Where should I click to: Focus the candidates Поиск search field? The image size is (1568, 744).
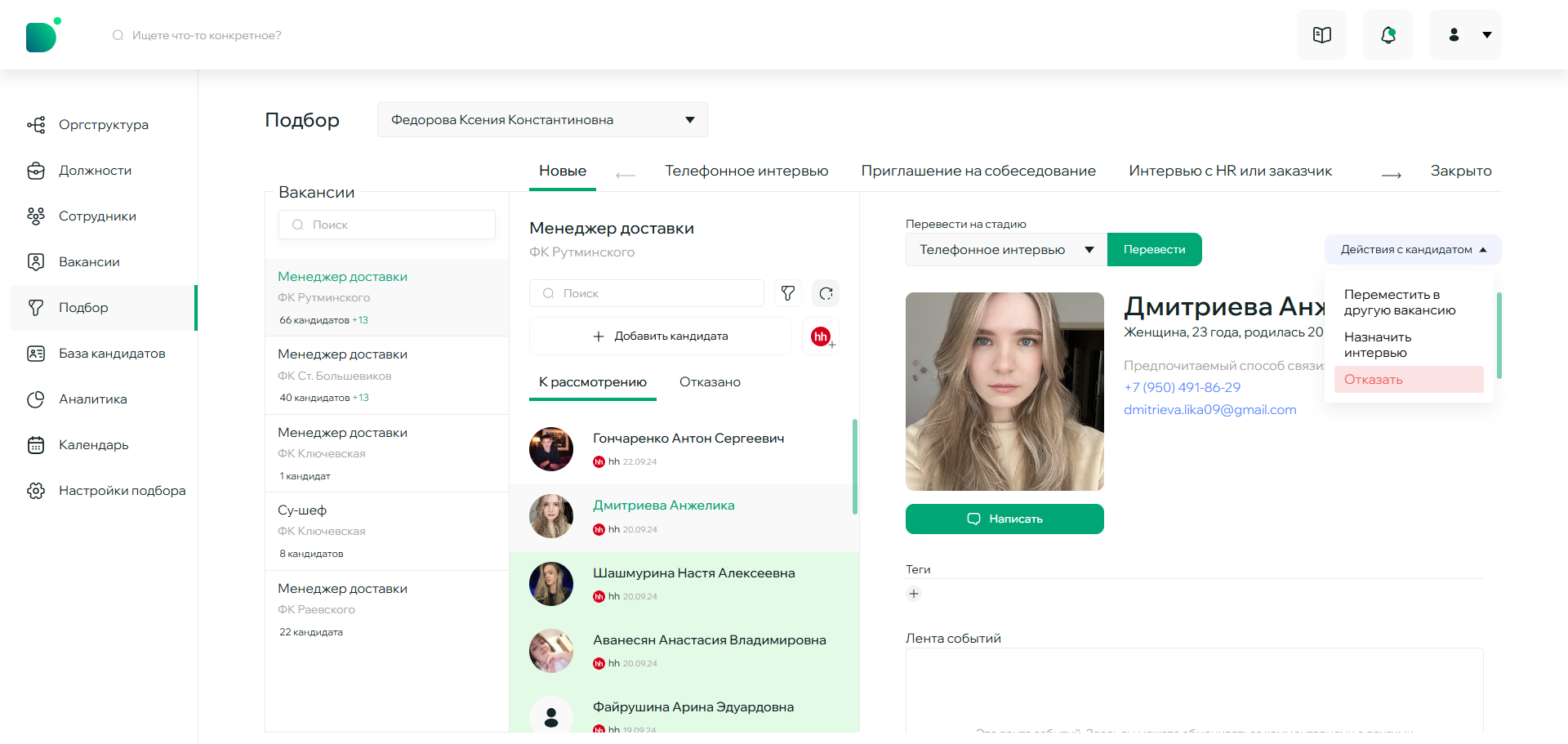click(x=647, y=293)
